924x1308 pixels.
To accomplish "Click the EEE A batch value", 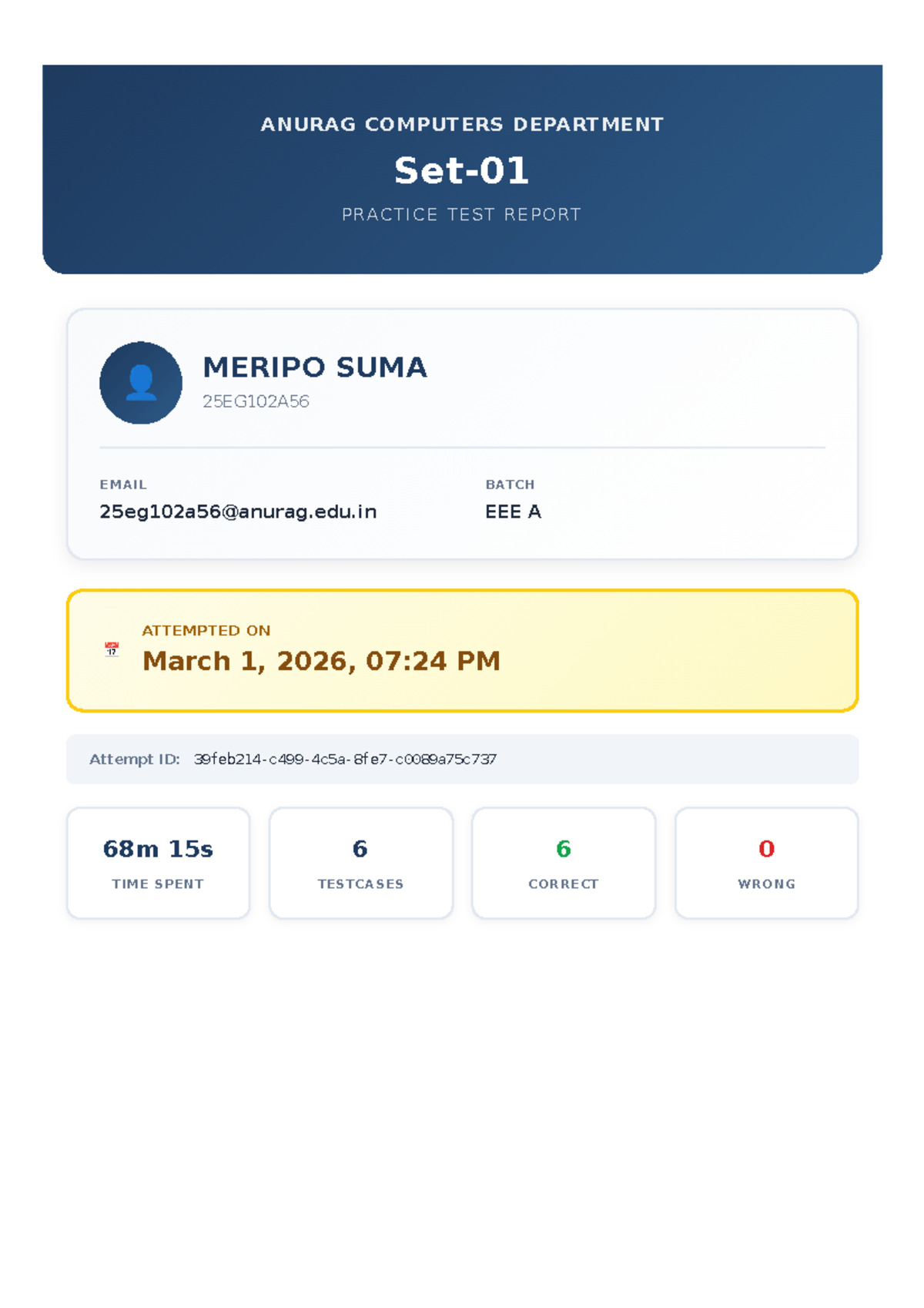I will click(x=513, y=511).
